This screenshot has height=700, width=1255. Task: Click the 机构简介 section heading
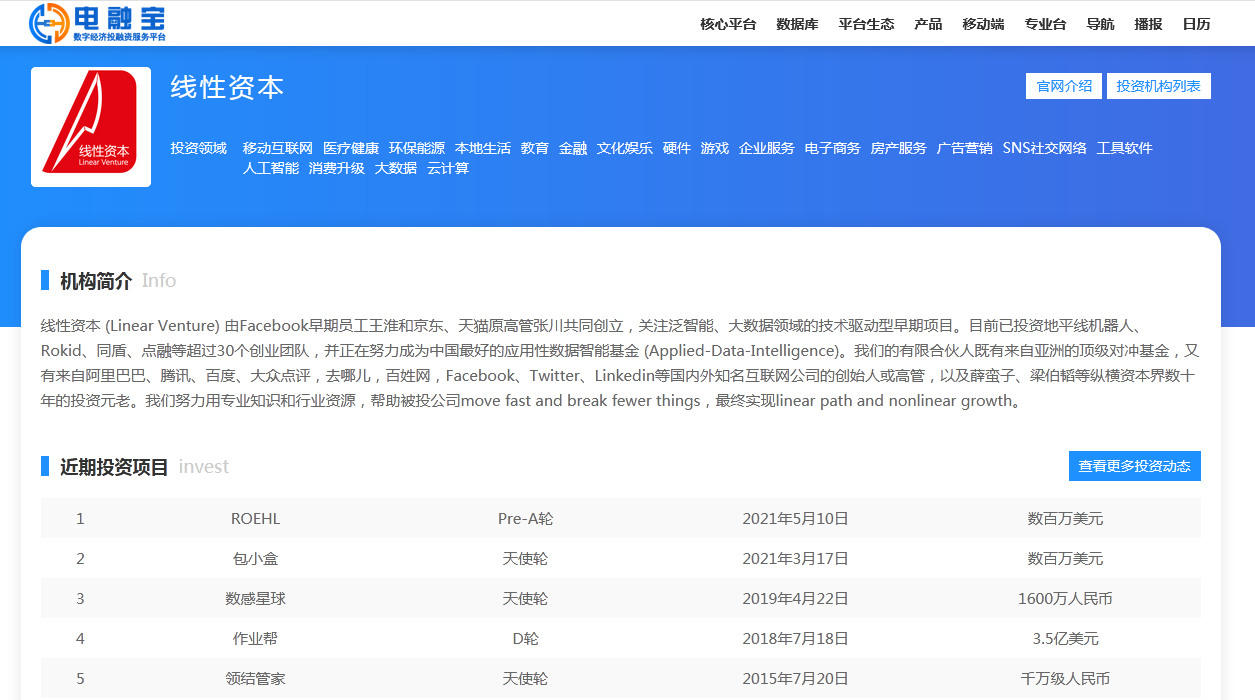[x=96, y=281]
